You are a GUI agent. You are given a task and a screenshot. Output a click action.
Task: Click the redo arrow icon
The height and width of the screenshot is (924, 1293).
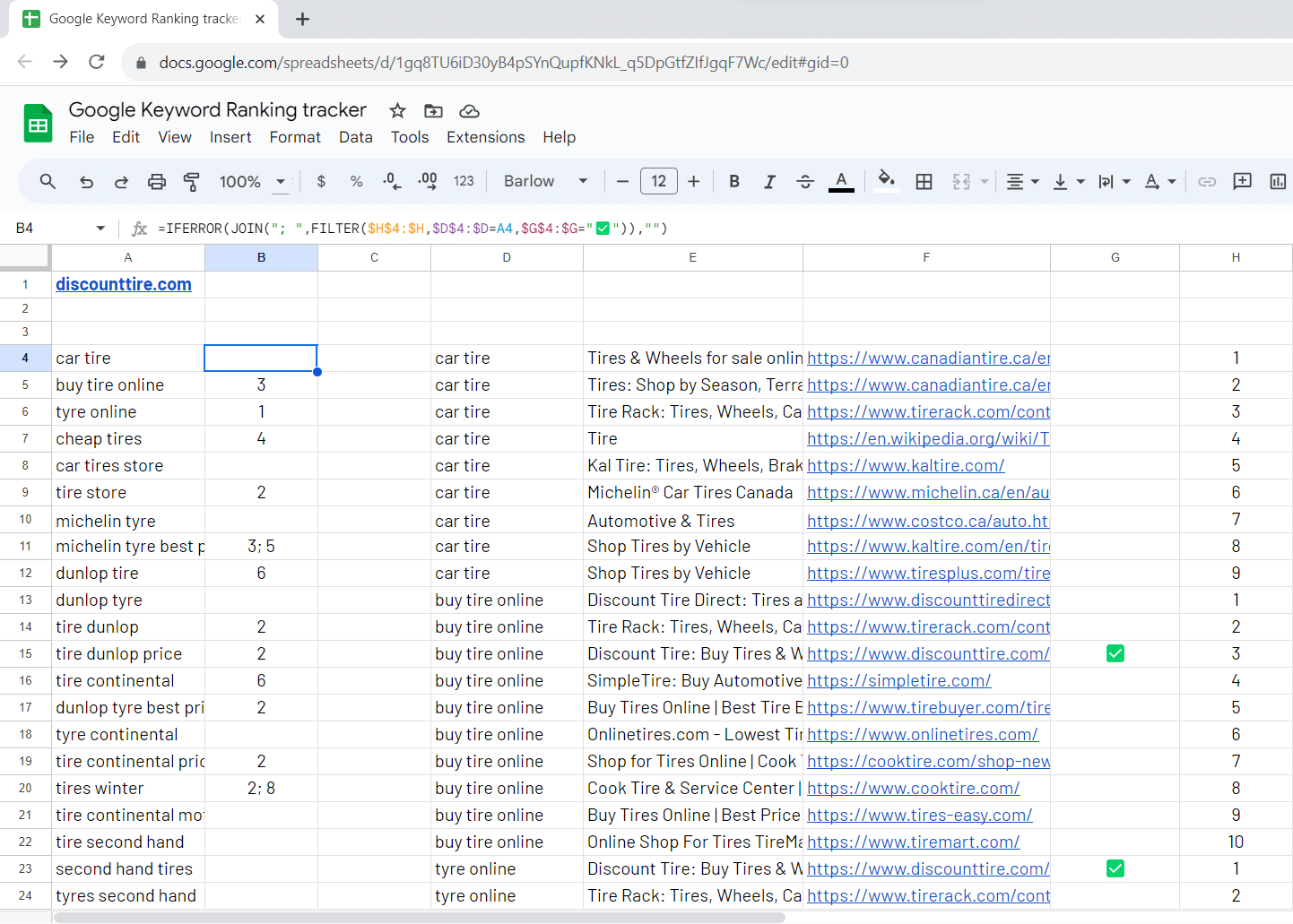[x=121, y=182]
